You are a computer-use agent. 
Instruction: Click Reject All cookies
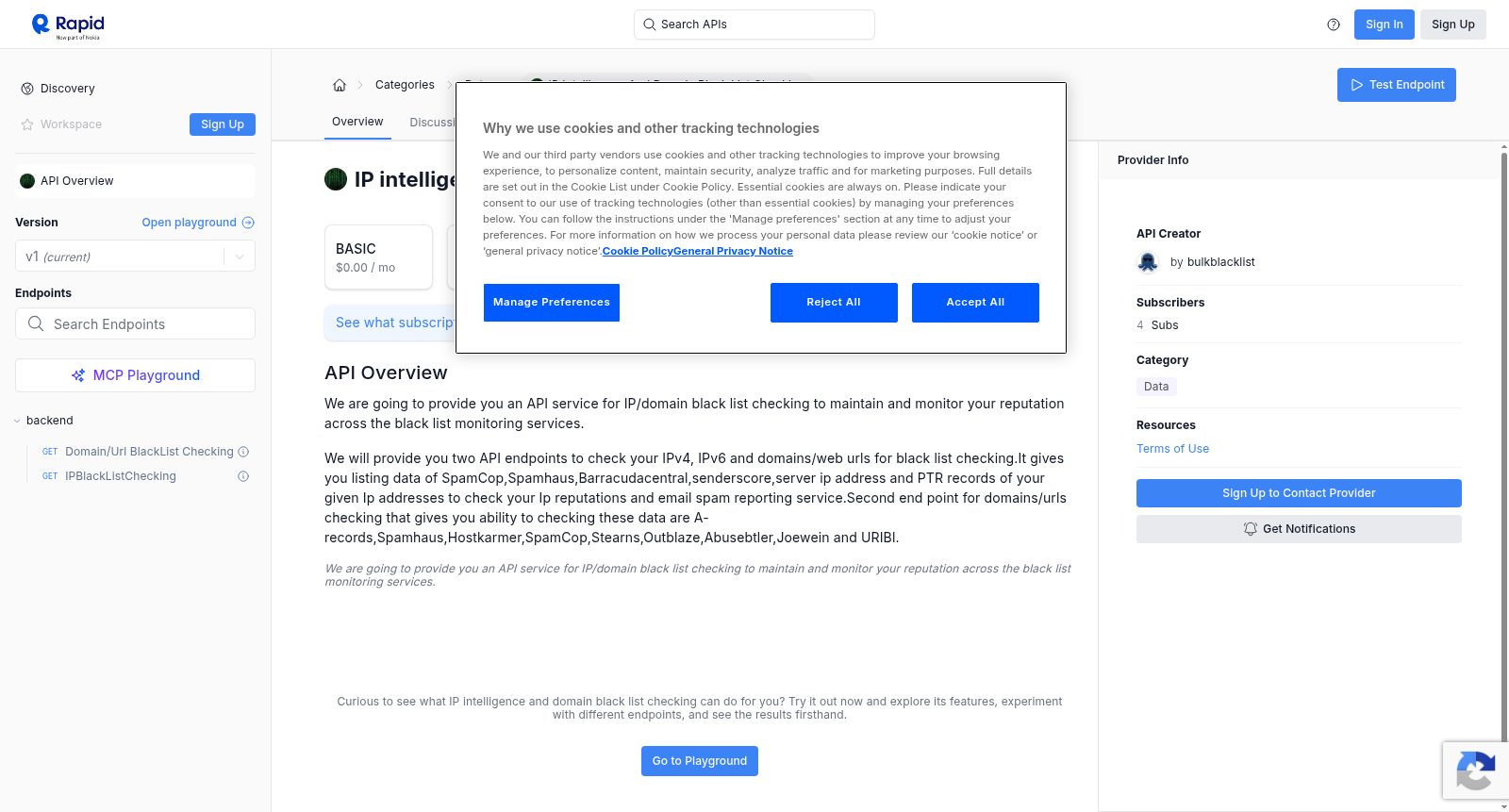834,303
